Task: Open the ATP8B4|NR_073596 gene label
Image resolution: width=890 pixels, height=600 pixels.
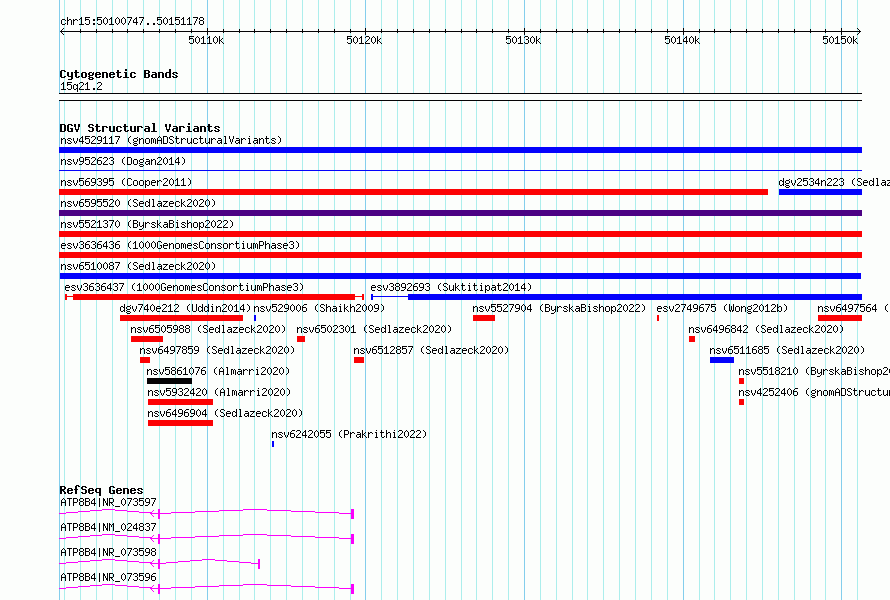Action: (108, 577)
